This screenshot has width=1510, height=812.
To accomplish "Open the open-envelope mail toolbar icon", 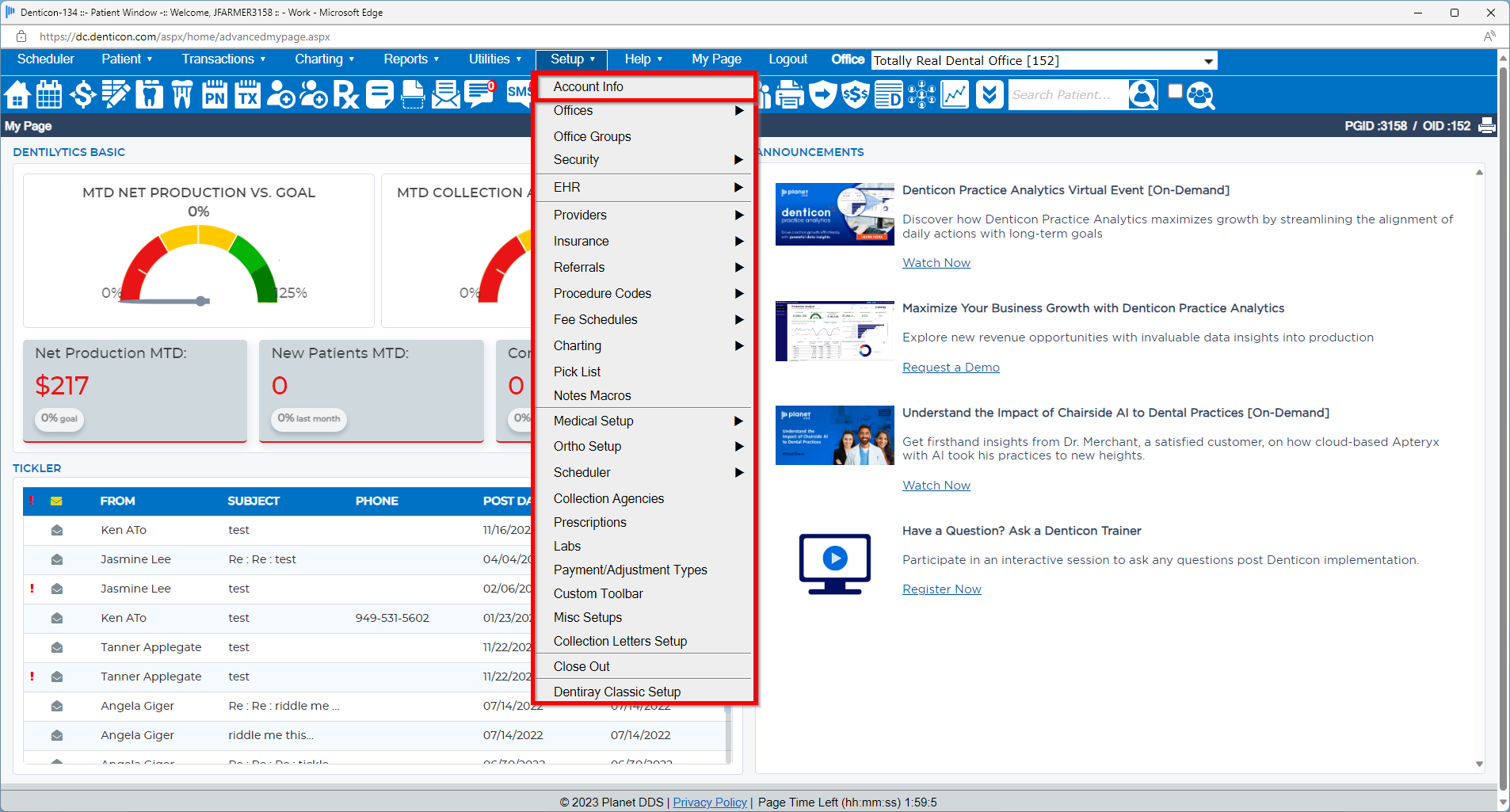I will coord(446,94).
